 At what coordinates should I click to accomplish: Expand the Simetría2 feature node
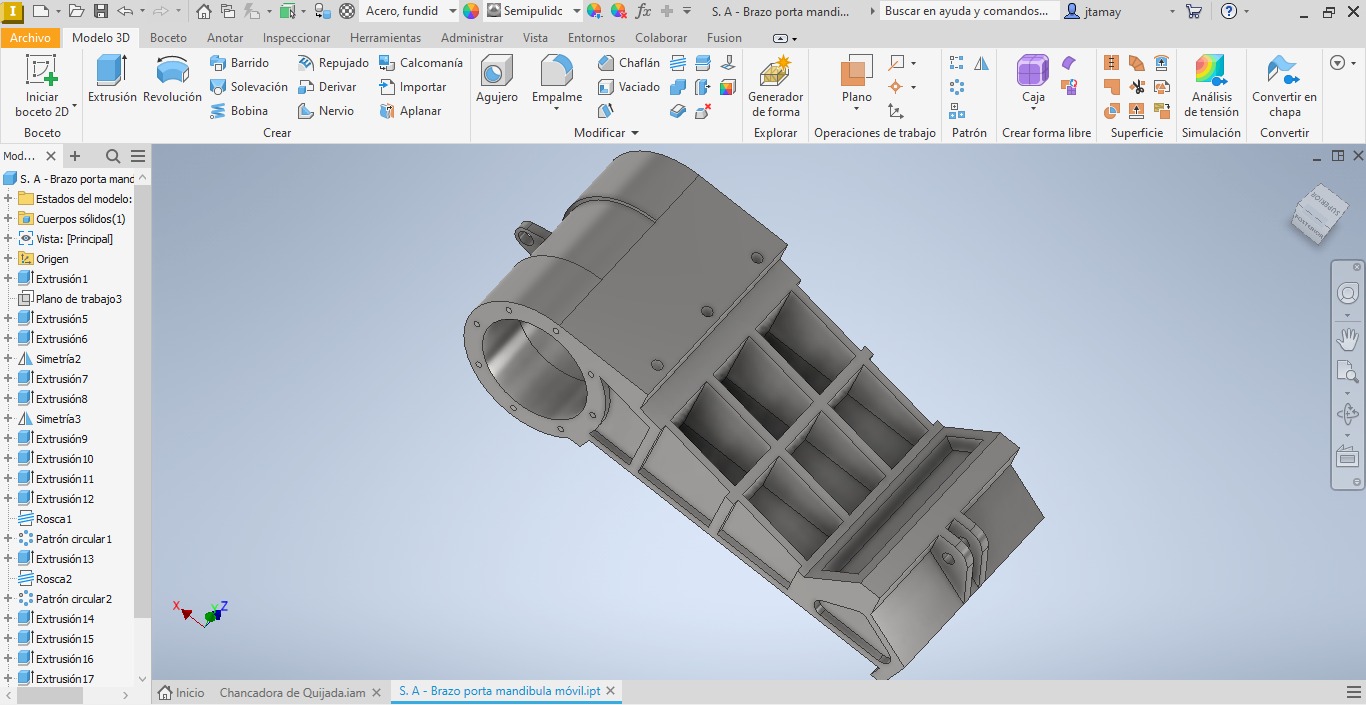click(8, 359)
